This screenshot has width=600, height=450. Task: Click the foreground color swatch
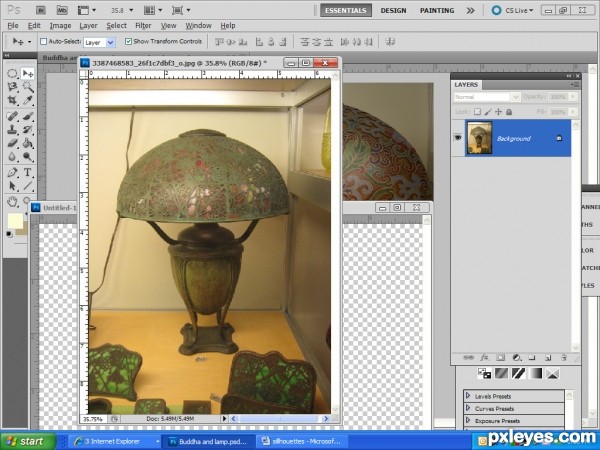tap(15, 221)
